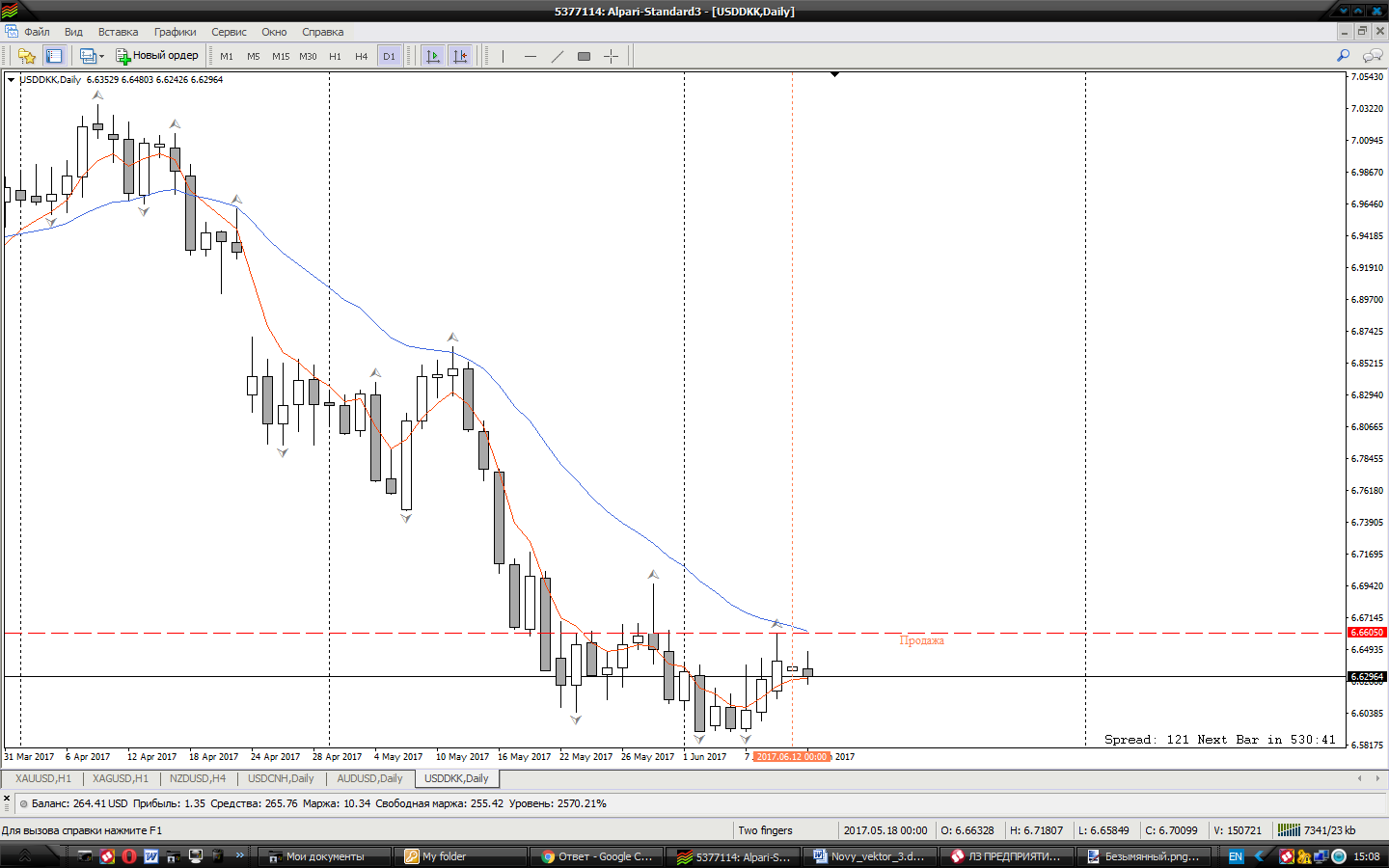The width and height of the screenshot is (1389, 868).
Task: Switch timeframe to M5
Action: coord(254,56)
